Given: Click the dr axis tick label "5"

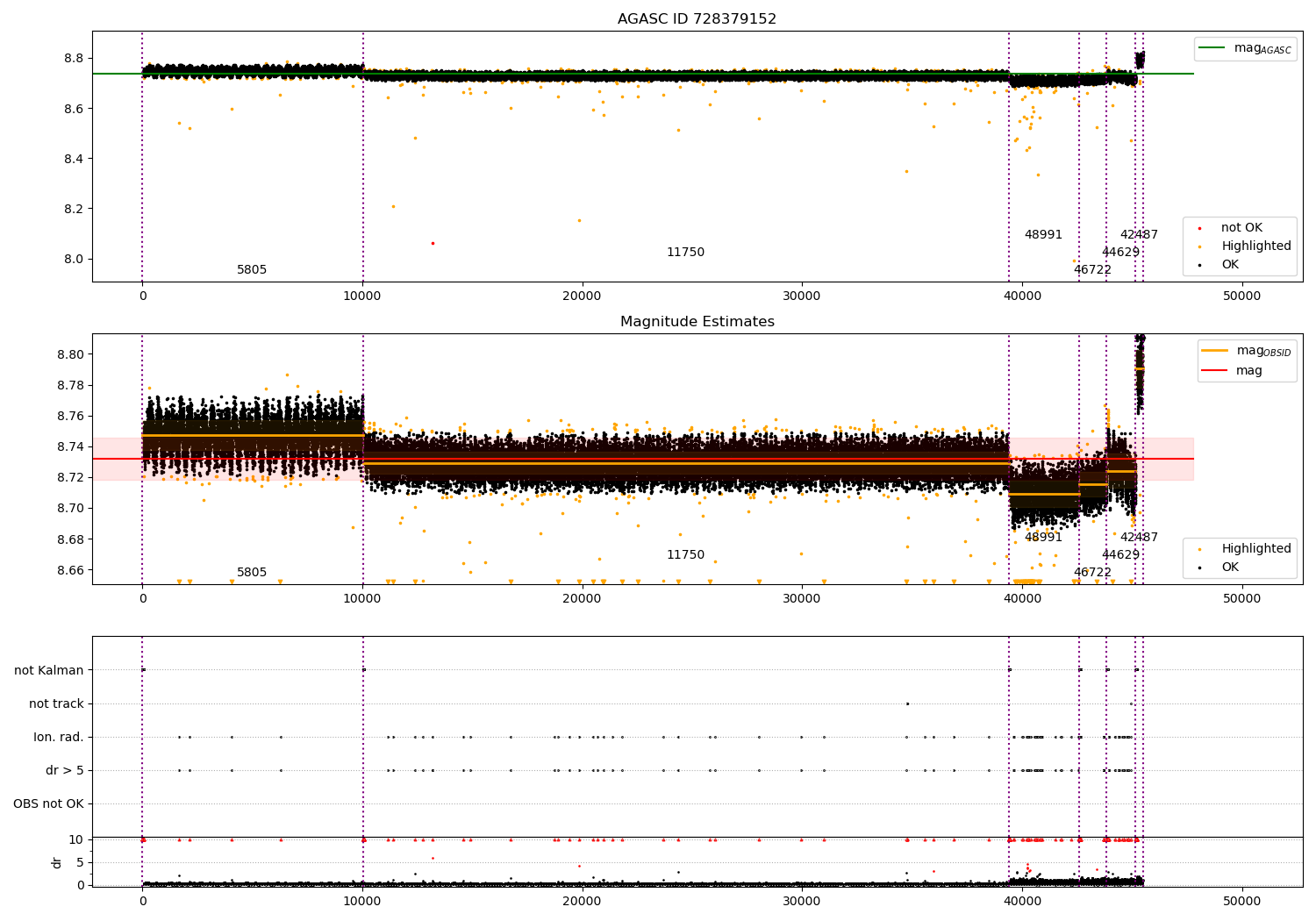Looking at the screenshot, I should [81, 862].
